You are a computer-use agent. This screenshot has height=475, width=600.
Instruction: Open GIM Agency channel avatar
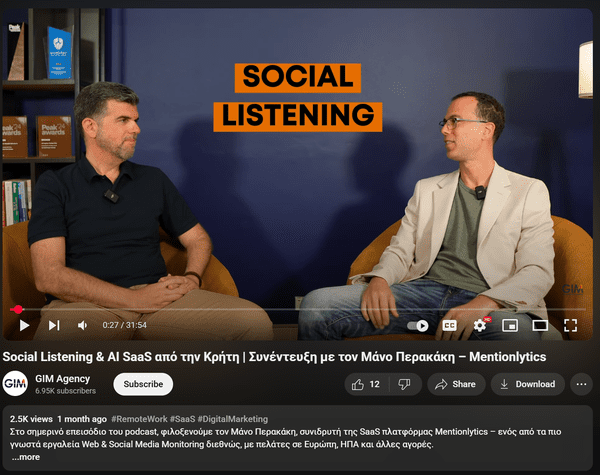[x=15, y=384]
